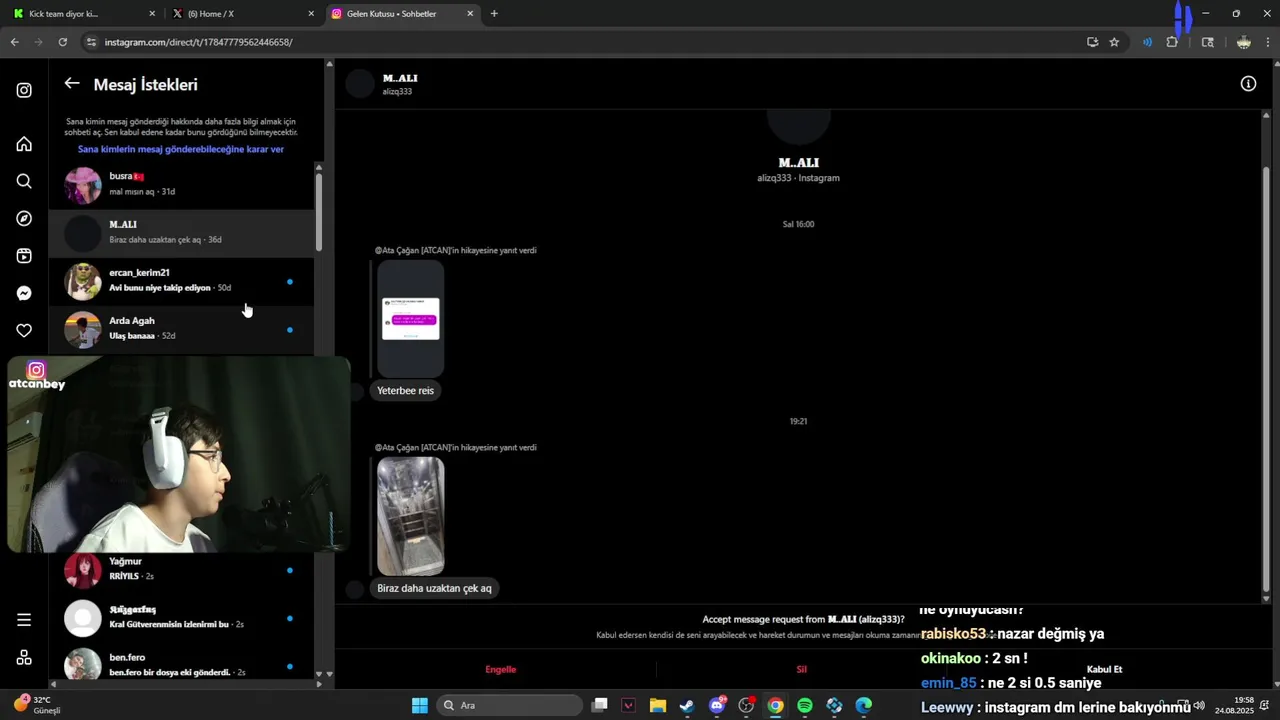Open File Explorer from taskbar
The image size is (1280, 720).
point(658,706)
